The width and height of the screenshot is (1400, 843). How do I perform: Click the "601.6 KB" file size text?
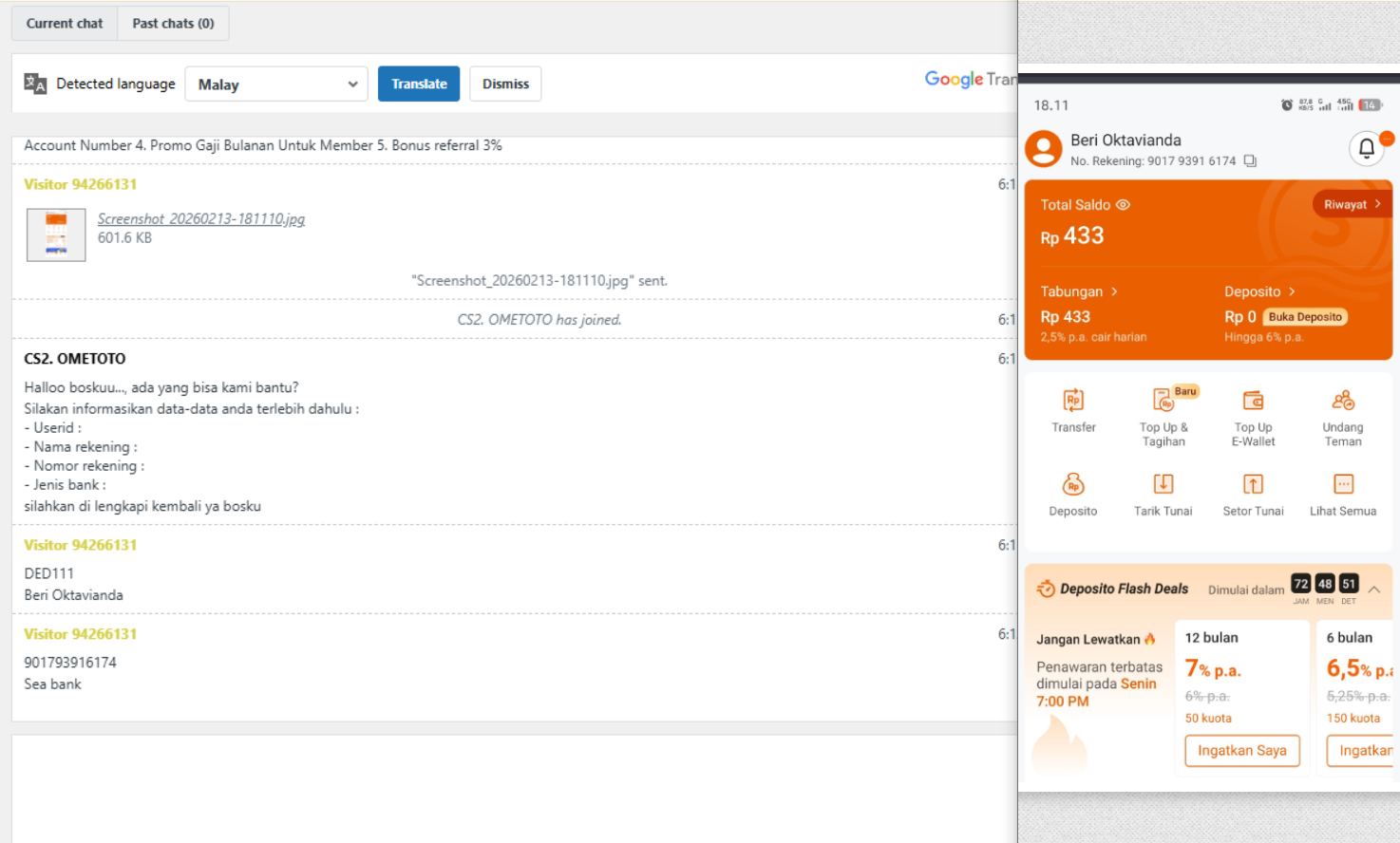coord(124,238)
